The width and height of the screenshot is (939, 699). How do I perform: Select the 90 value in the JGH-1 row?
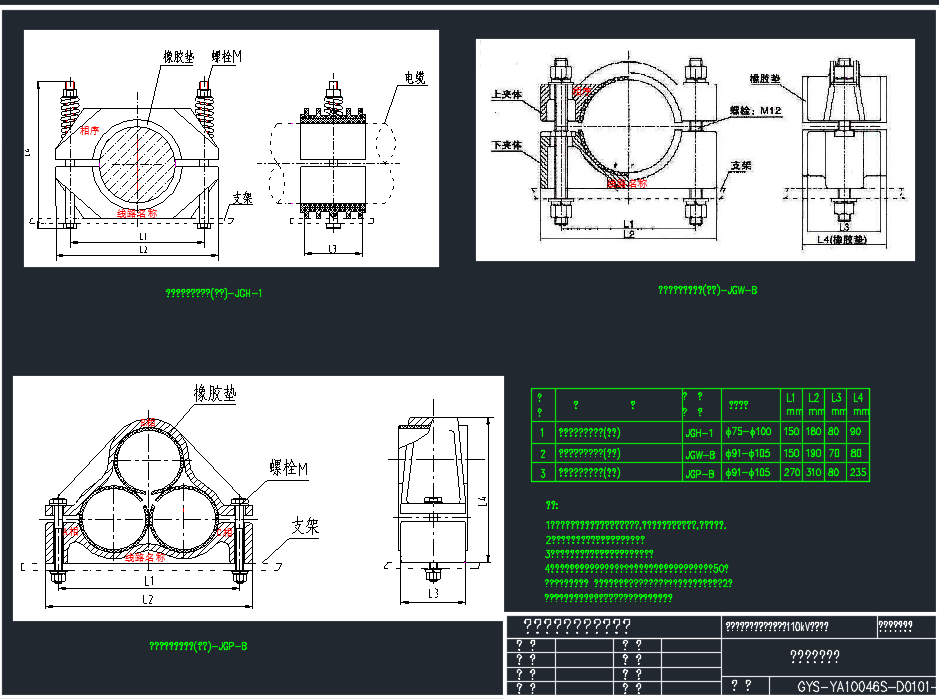click(x=855, y=431)
